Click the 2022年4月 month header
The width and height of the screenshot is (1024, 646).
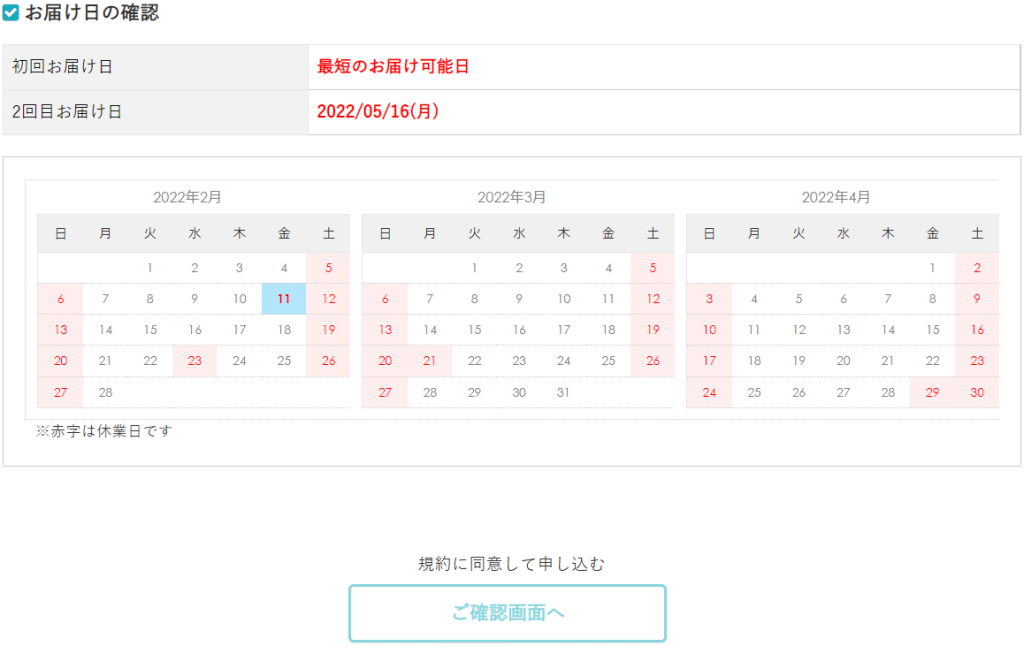click(836, 197)
